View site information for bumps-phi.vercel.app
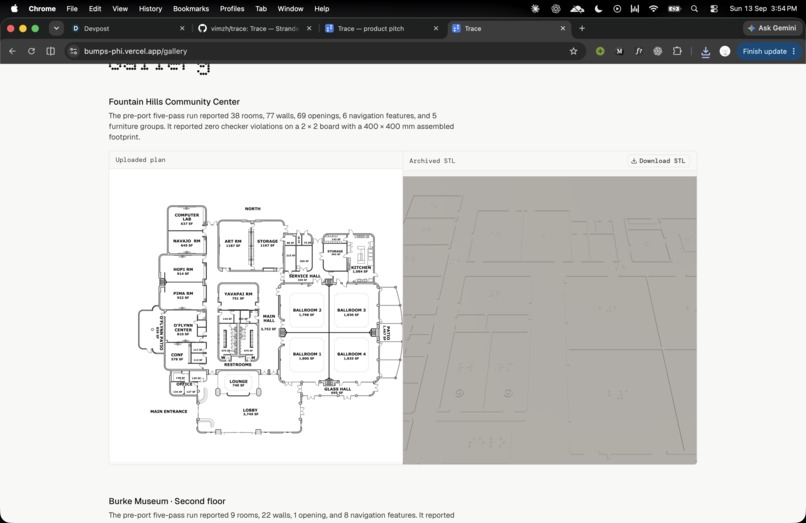Image resolution: width=806 pixels, height=523 pixels. [74, 51]
